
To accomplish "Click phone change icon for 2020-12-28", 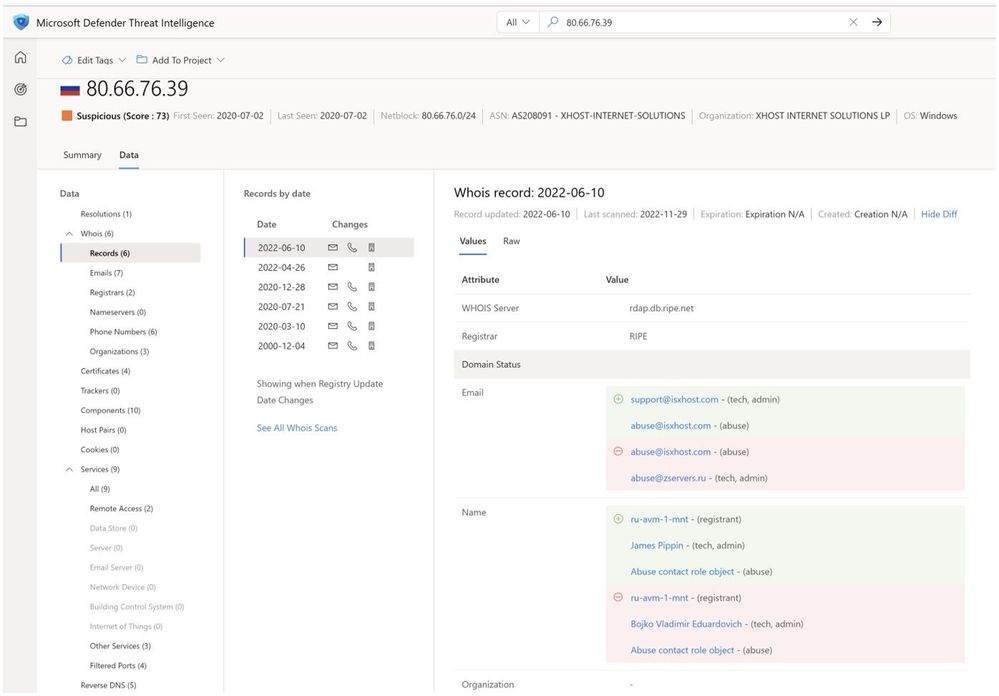I will coord(352,287).
